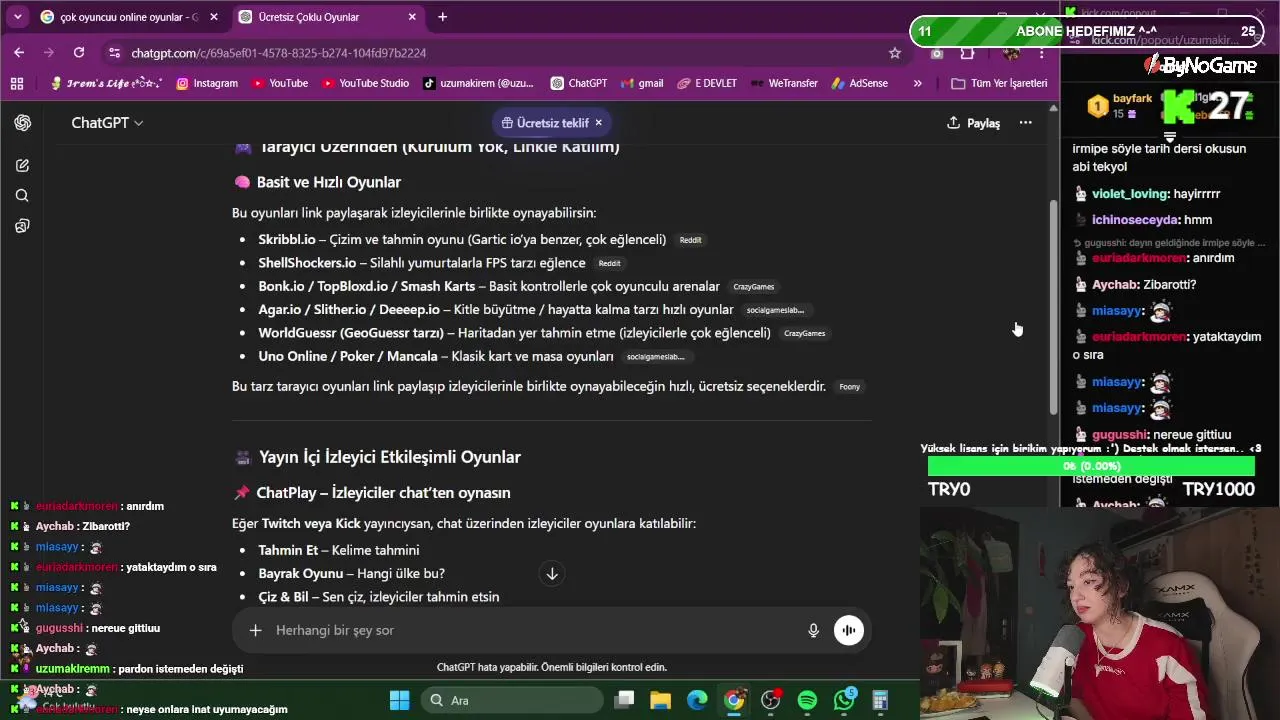Open the WeTransfer bookmark
1280x720 pixels.
pos(783,83)
